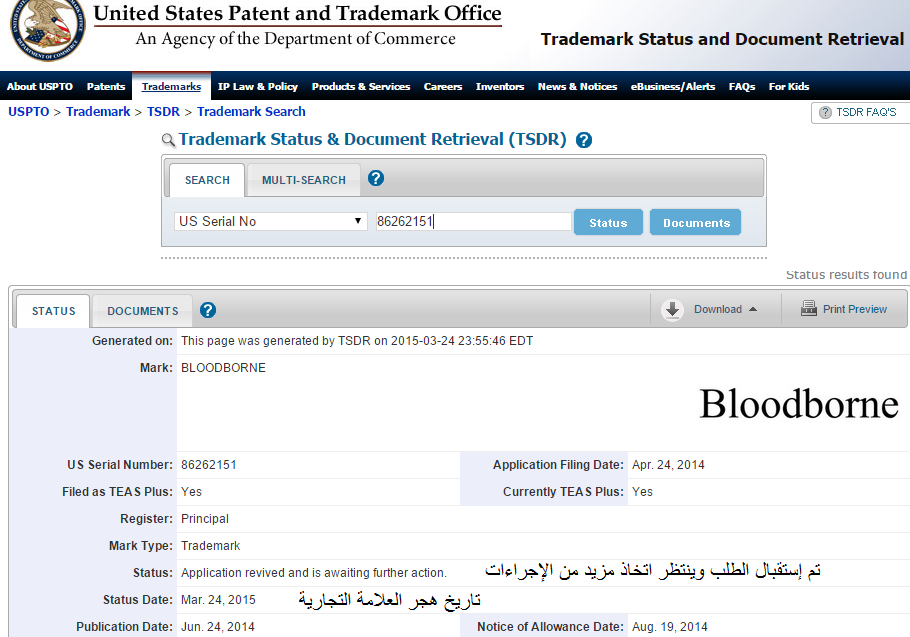Open the Patents menu

(106, 86)
